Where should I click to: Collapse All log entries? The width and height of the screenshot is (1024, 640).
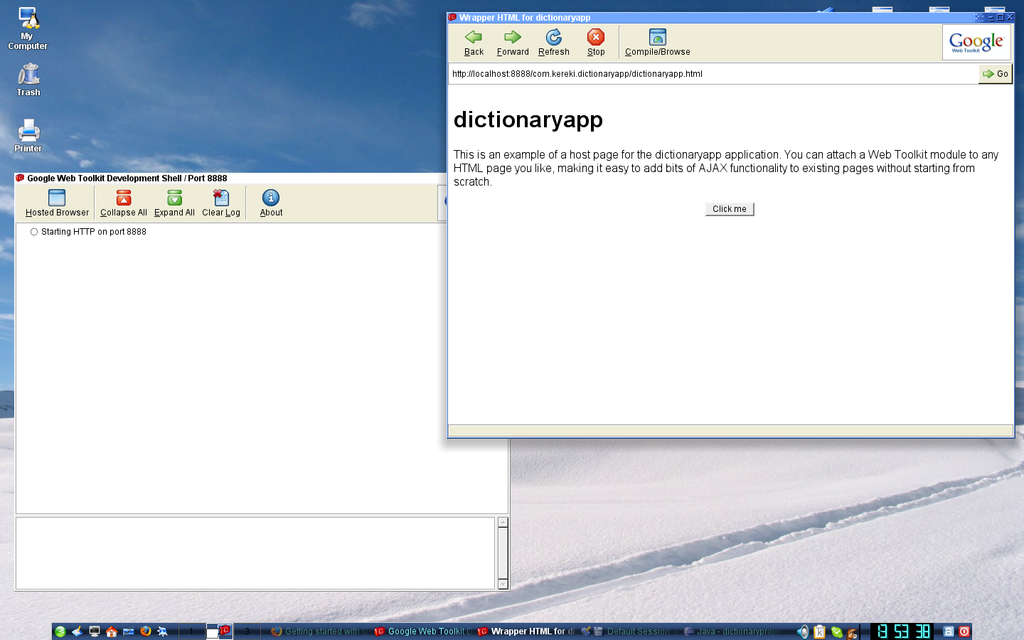click(123, 203)
